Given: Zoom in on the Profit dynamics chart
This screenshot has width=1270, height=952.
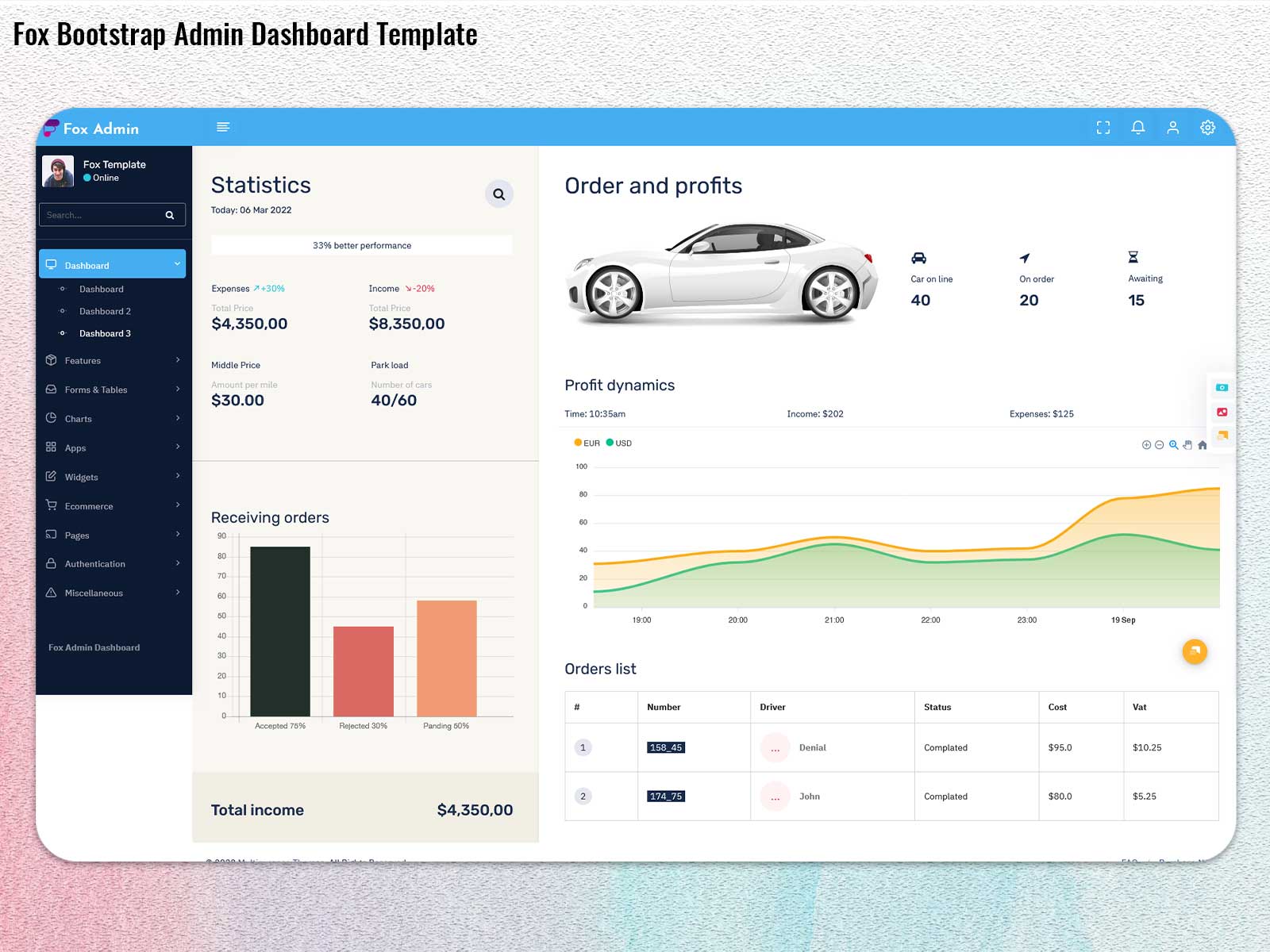Looking at the screenshot, I should 1146,445.
